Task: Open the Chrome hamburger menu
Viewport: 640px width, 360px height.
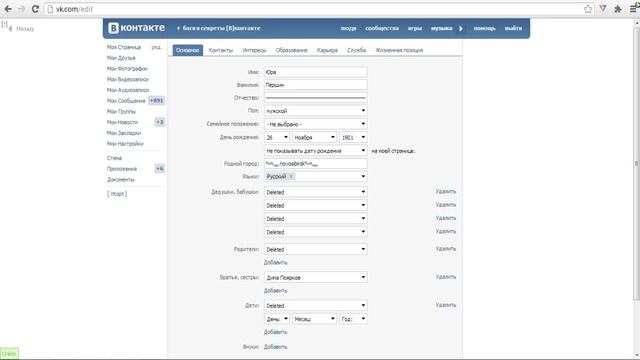Action: (633, 9)
